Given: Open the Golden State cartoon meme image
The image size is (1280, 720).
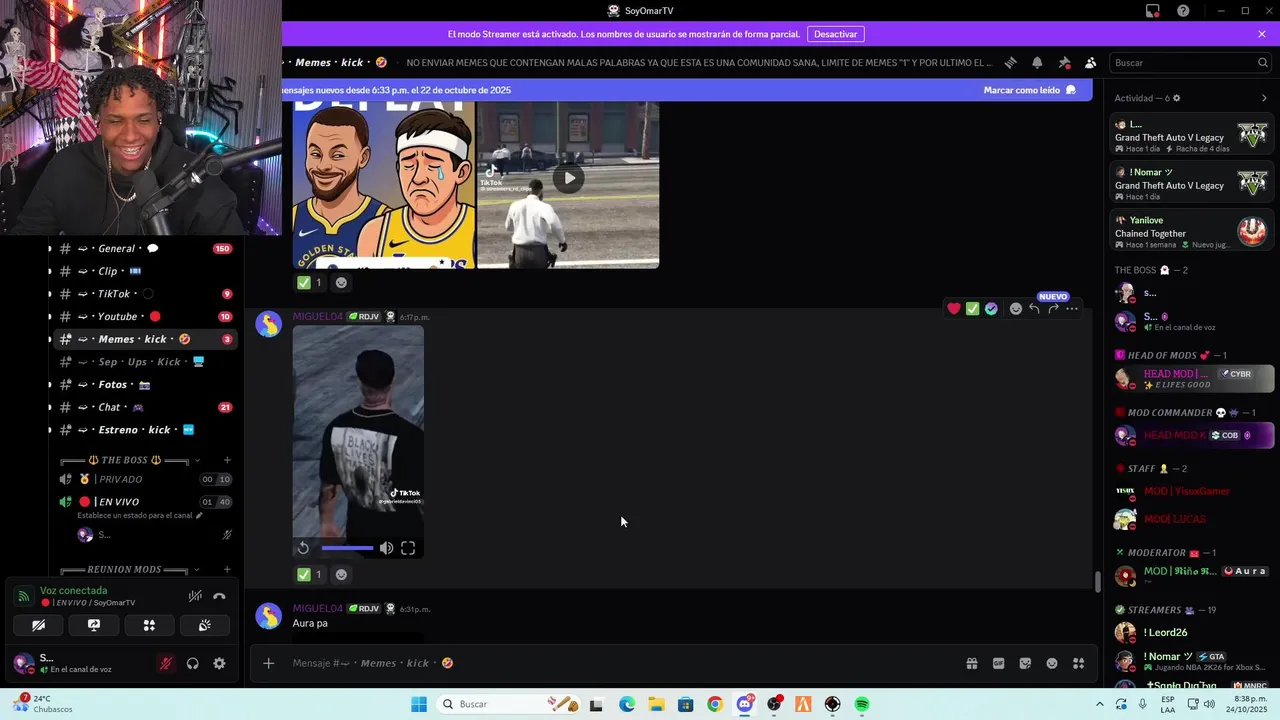Looking at the screenshot, I should [x=384, y=184].
